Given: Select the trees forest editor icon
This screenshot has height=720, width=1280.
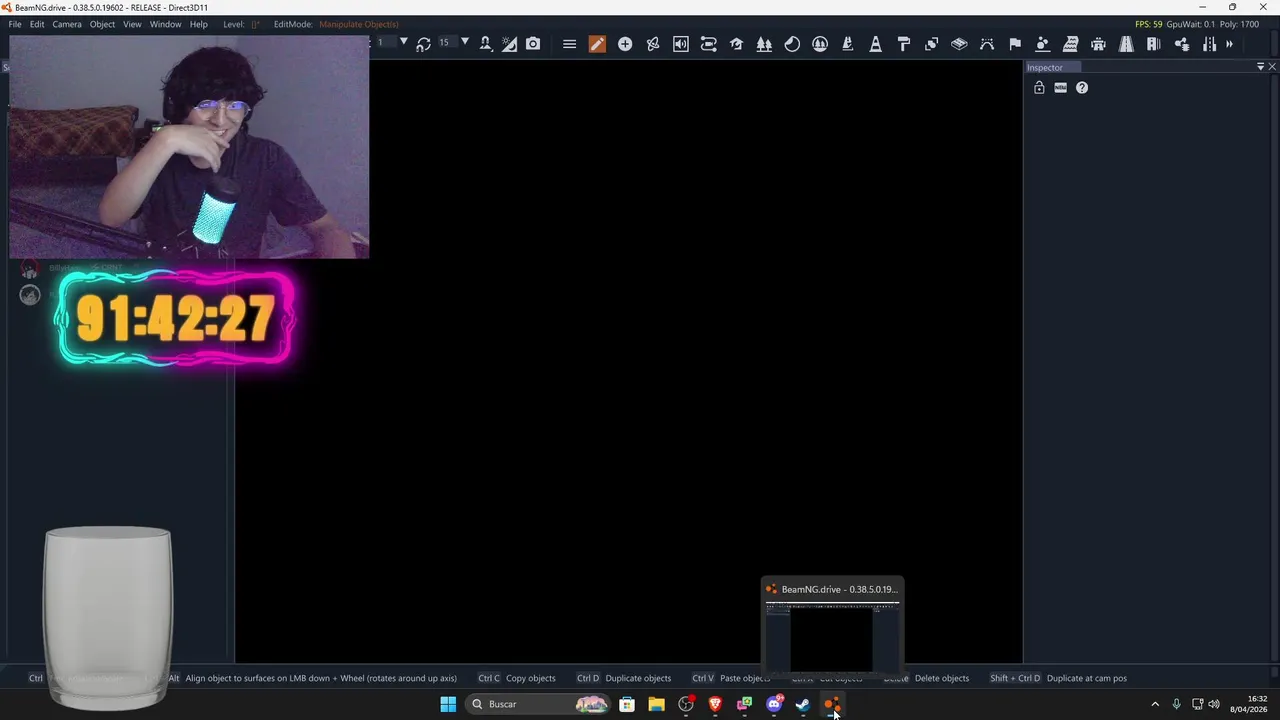Looking at the screenshot, I should click(x=764, y=44).
